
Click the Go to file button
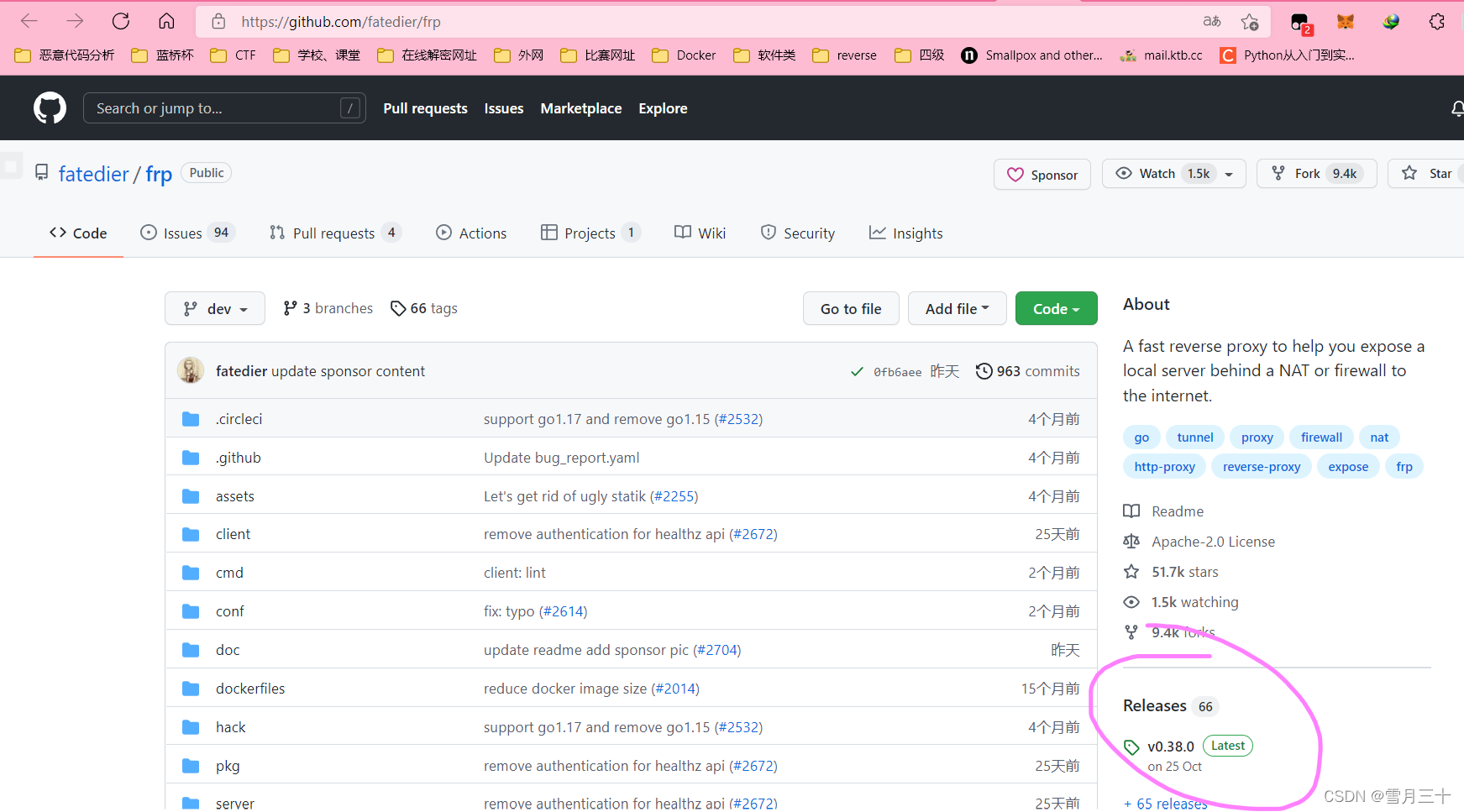[851, 309]
